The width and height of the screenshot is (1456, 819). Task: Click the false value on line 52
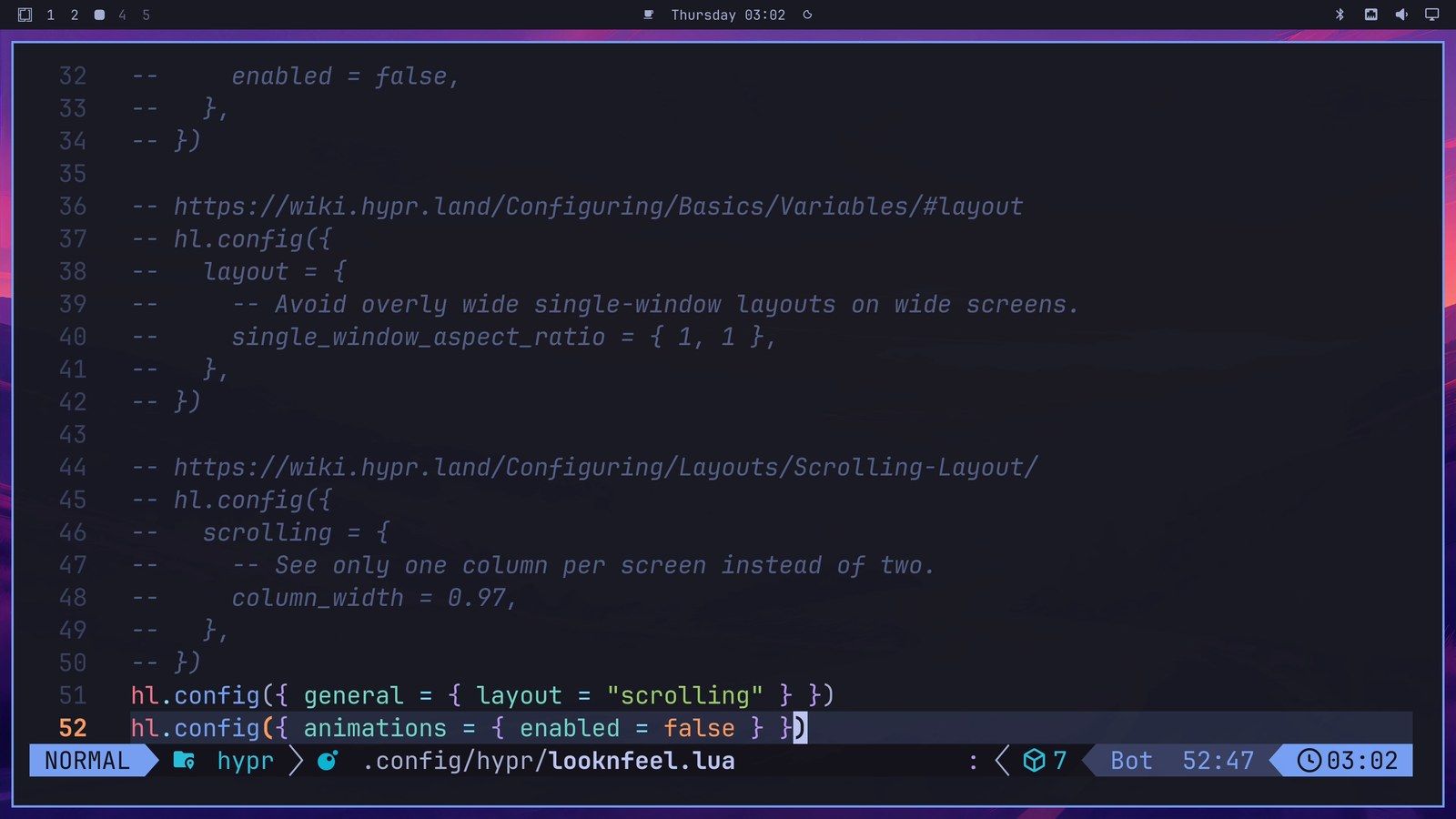coord(699,728)
